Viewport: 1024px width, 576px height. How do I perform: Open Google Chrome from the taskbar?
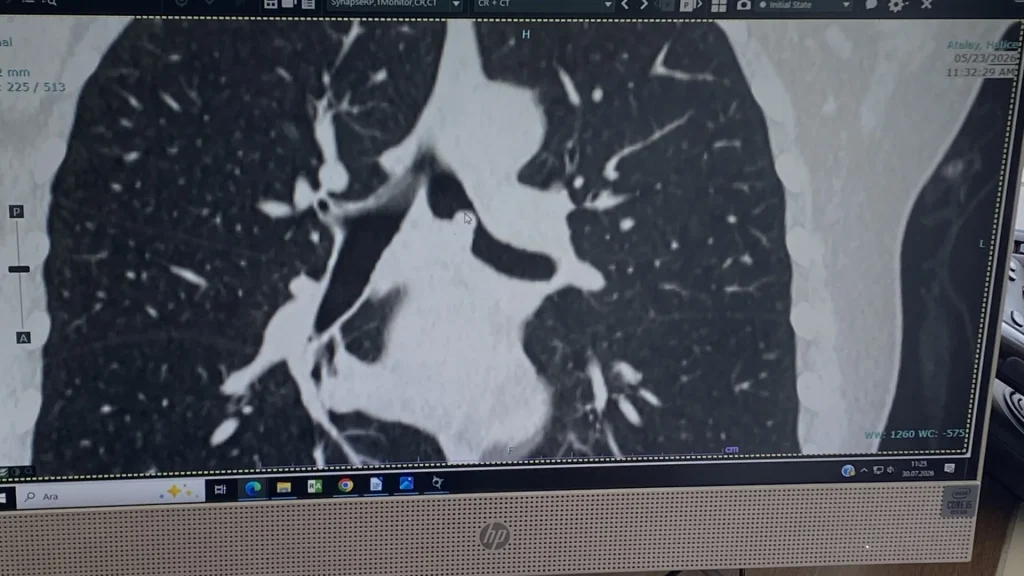pos(345,485)
